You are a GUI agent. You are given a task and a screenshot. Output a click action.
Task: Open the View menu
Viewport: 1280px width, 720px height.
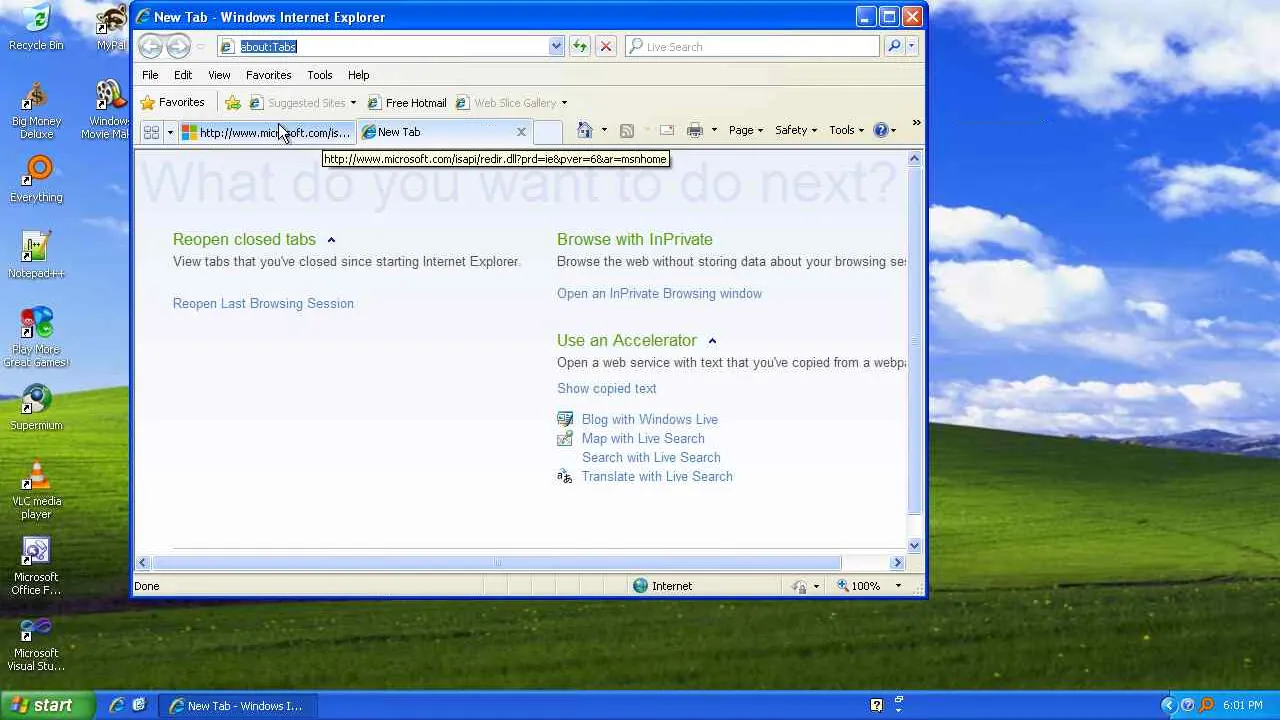[x=219, y=75]
